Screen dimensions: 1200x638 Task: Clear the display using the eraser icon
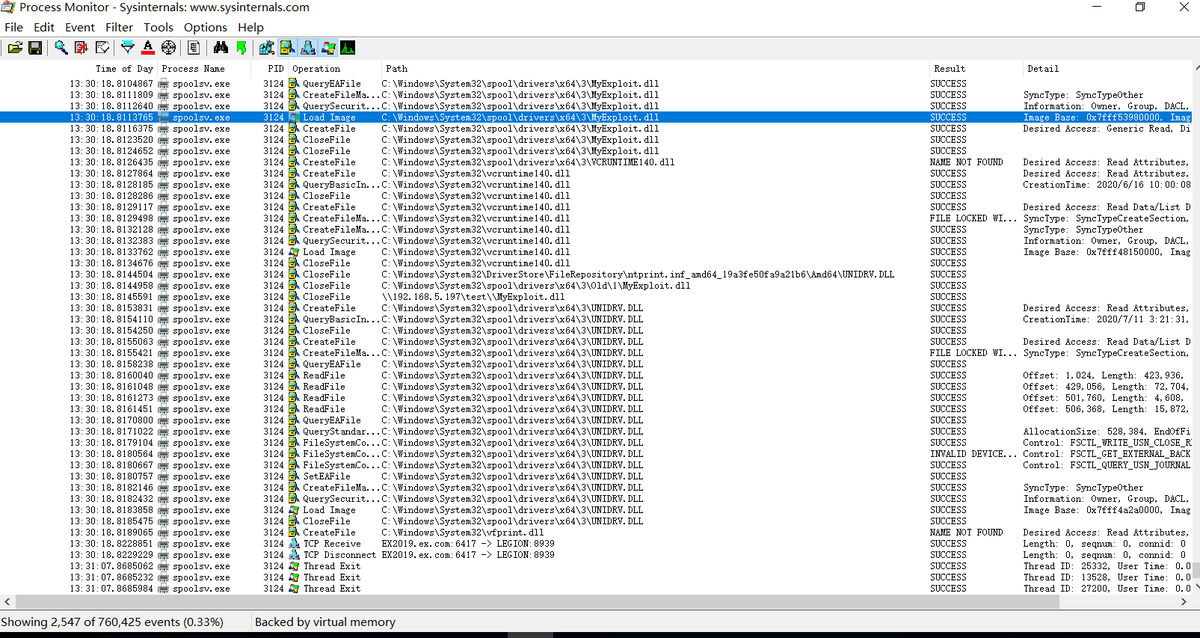click(x=83, y=47)
